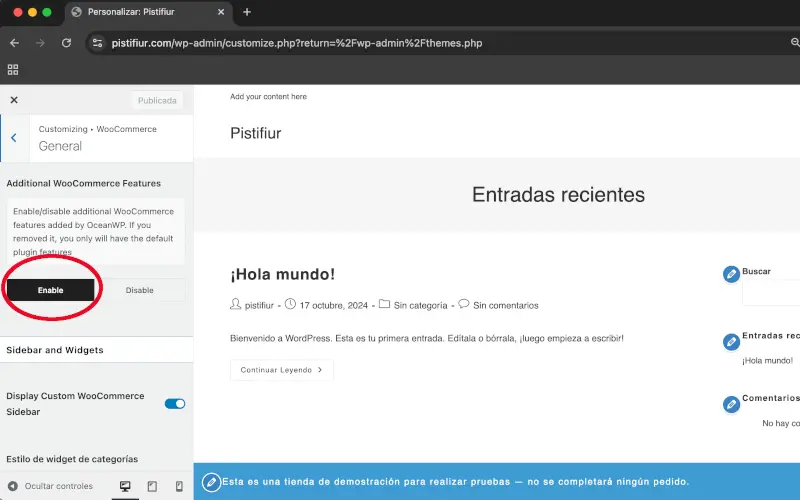Open ¡Hola mundo! in recent entries sidebar

click(767, 361)
